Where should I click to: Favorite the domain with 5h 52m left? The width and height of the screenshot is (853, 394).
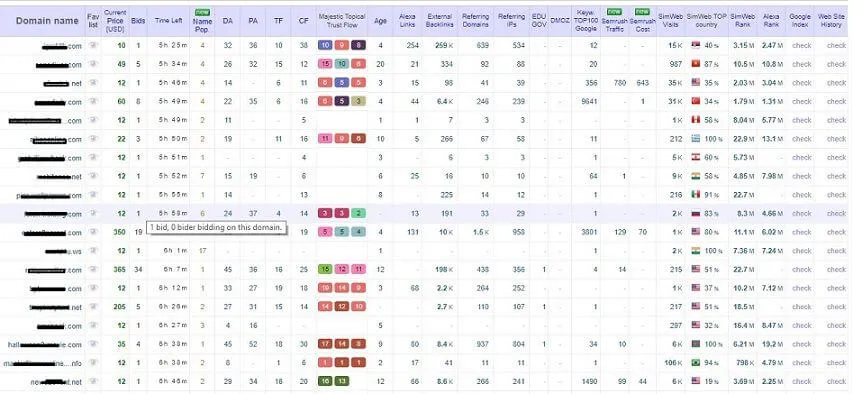[x=93, y=176]
